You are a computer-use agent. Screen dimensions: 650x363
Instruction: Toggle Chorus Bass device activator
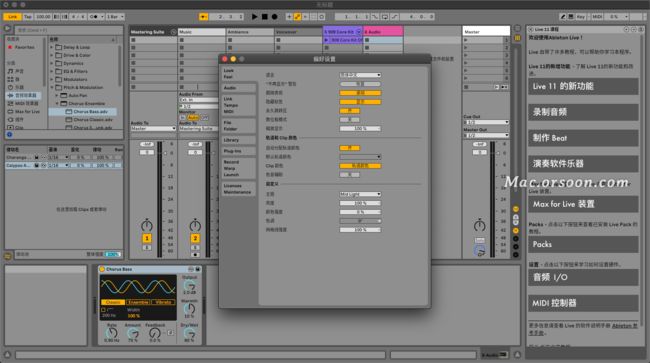pyautogui.click(x=102, y=269)
